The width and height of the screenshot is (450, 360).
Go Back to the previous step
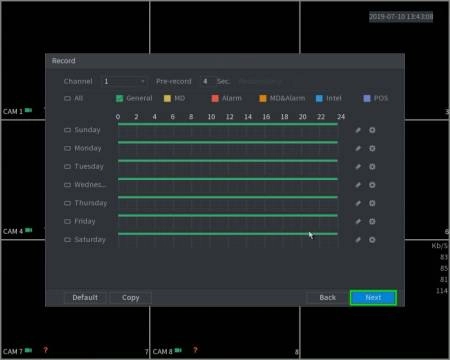pyautogui.click(x=327, y=298)
